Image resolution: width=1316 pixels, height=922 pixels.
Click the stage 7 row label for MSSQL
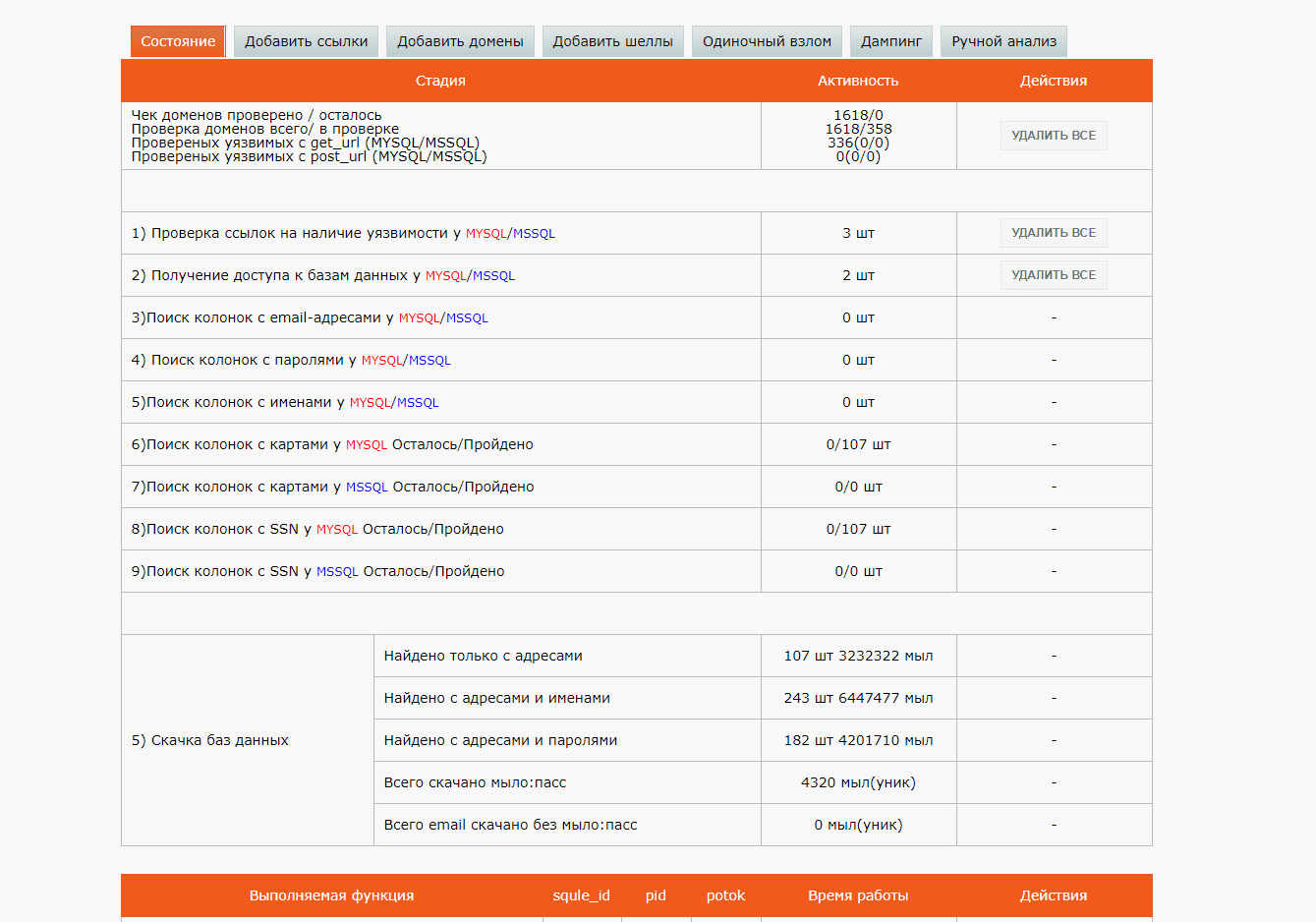pos(332,487)
